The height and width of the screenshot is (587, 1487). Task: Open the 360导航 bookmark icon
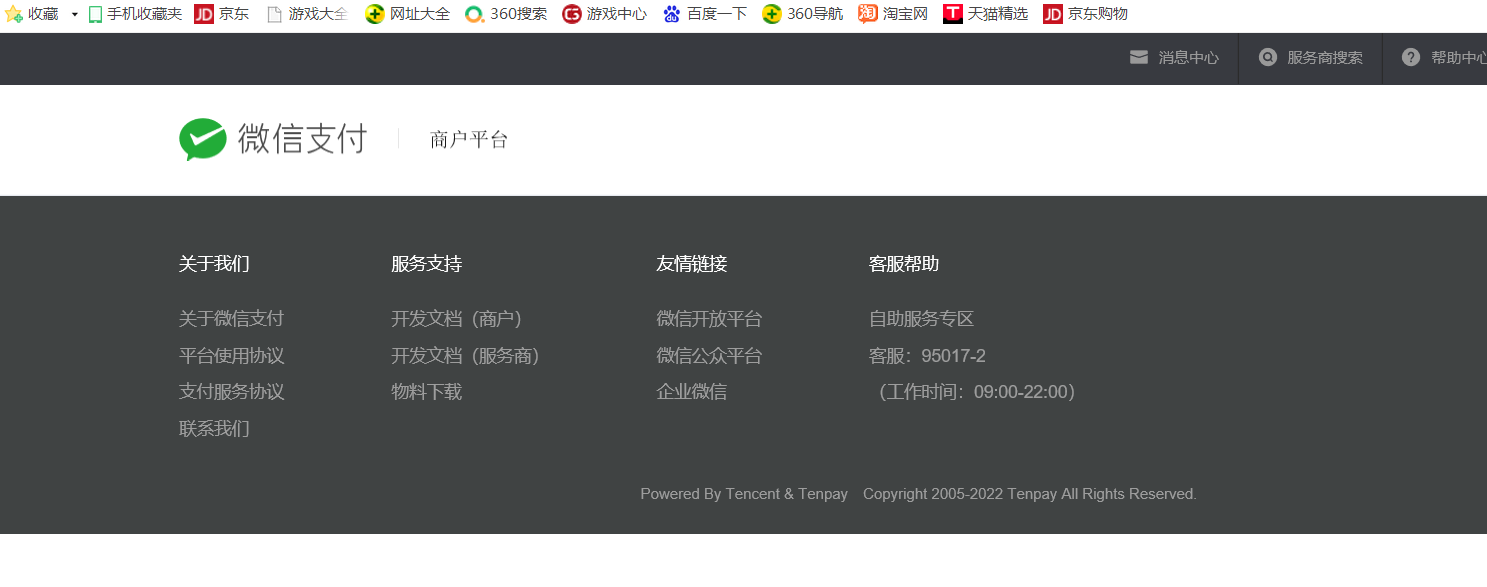tap(772, 14)
